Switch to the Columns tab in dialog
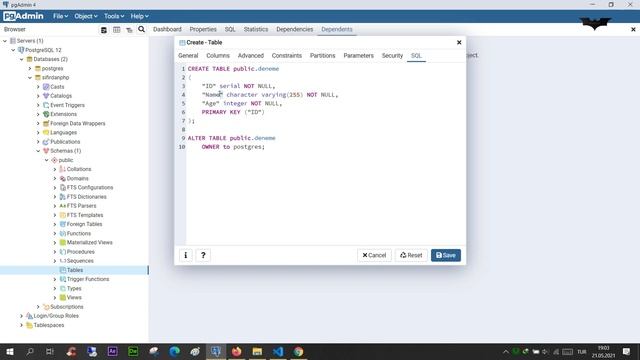This screenshot has width=640, height=360. tap(218, 56)
